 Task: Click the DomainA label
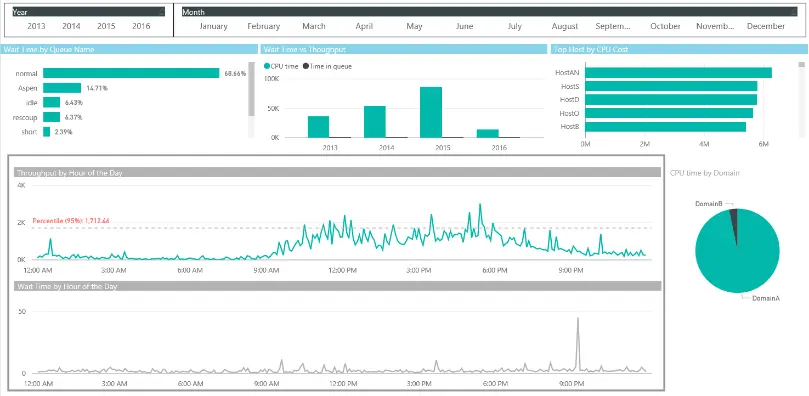766,299
